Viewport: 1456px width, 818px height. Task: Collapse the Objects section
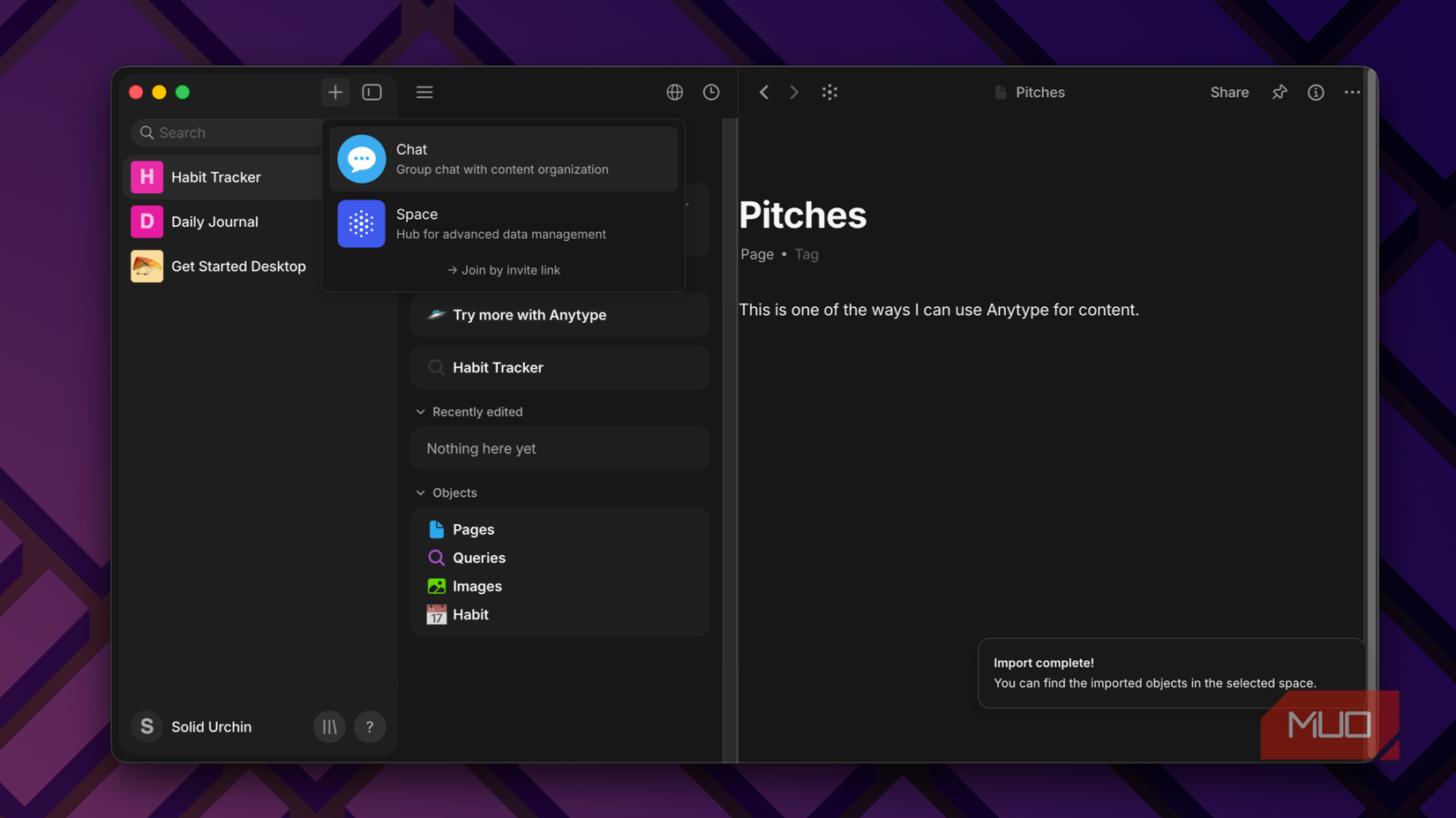(x=420, y=492)
